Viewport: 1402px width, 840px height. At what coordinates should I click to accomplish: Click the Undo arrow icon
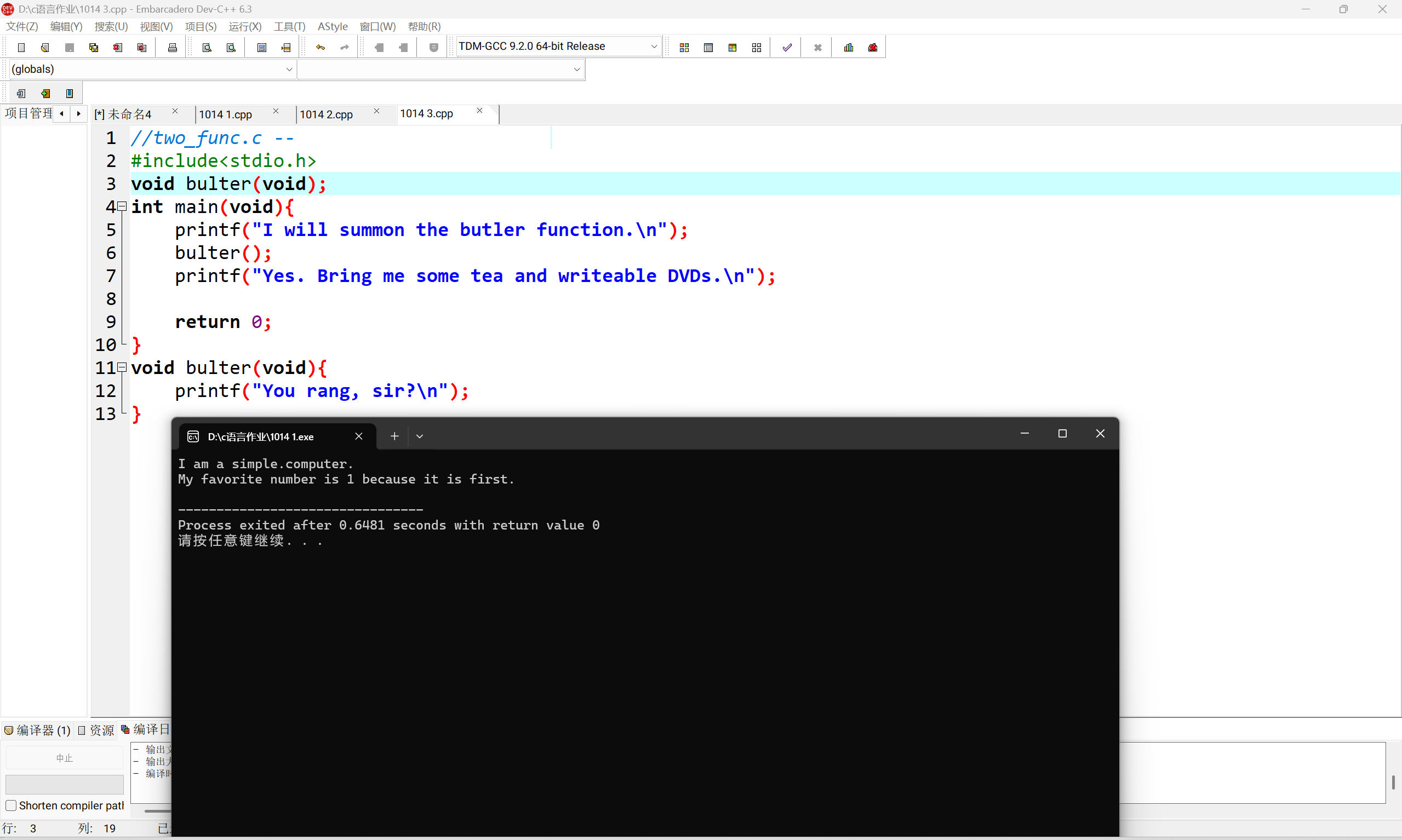[x=321, y=48]
